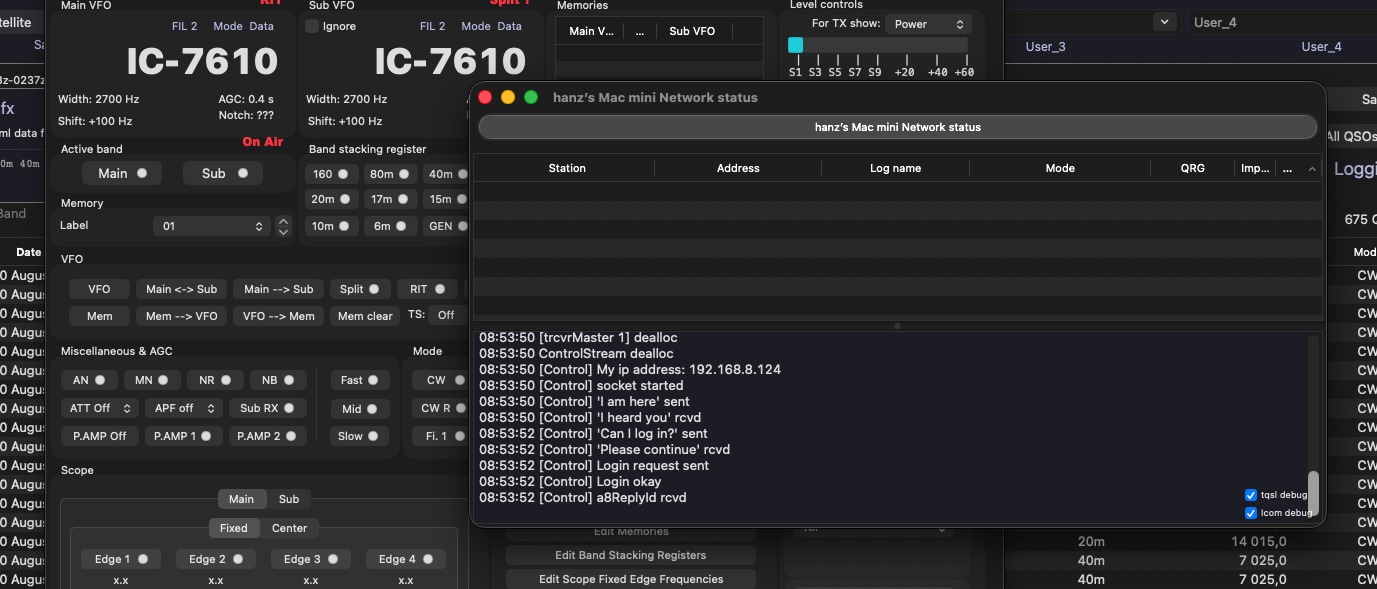The width and height of the screenshot is (1377, 589).
Task: Click the Main --> Sub copy button
Action: (279, 289)
